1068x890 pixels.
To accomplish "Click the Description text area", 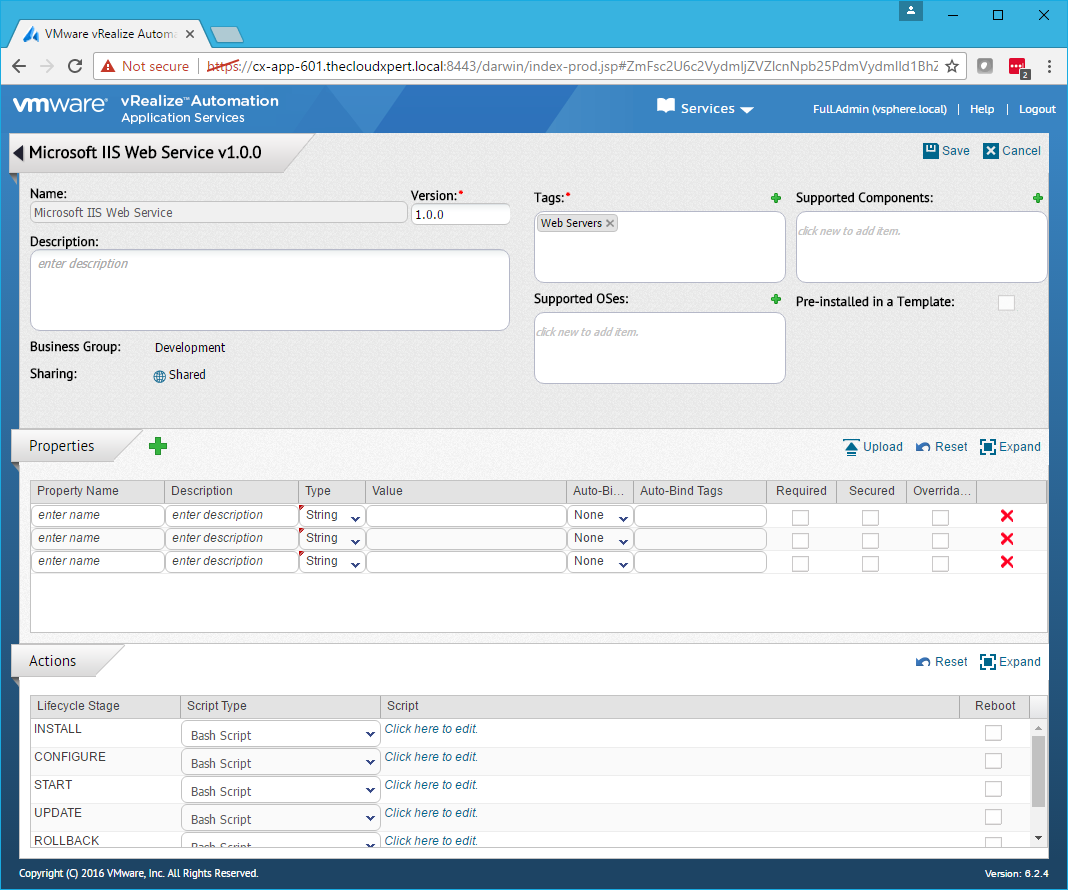I will 270,290.
